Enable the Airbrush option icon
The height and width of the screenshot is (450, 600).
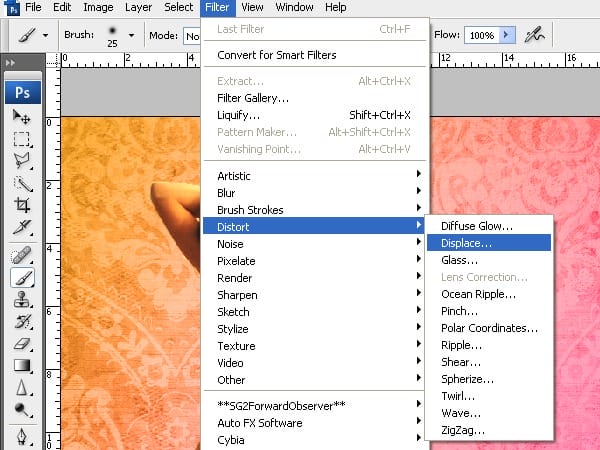tap(535, 35)
